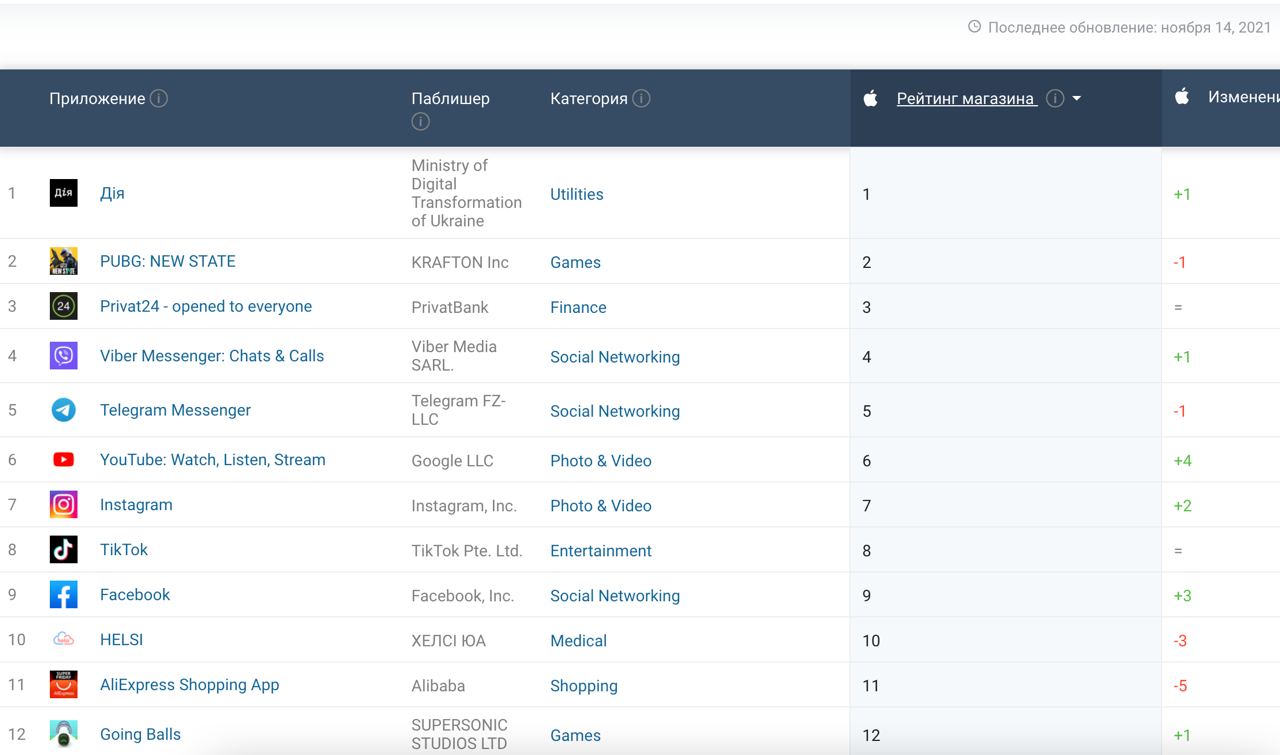This screenshot has width=1280, height=755.
Task: Click info icon next to Категория header
Action: pyautogui.click(x=641, y=98)
